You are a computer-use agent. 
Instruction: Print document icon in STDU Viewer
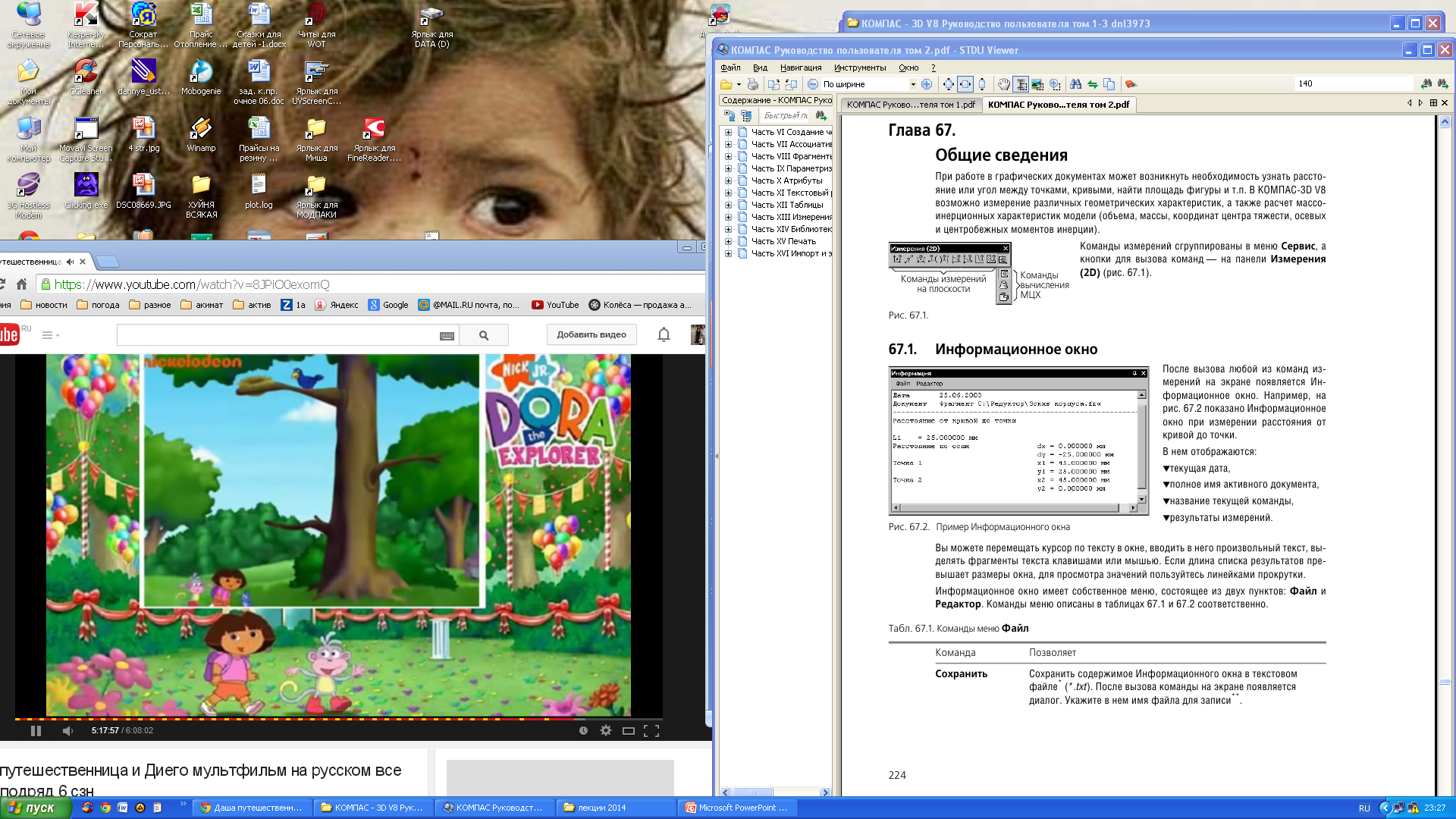(752, 84)
